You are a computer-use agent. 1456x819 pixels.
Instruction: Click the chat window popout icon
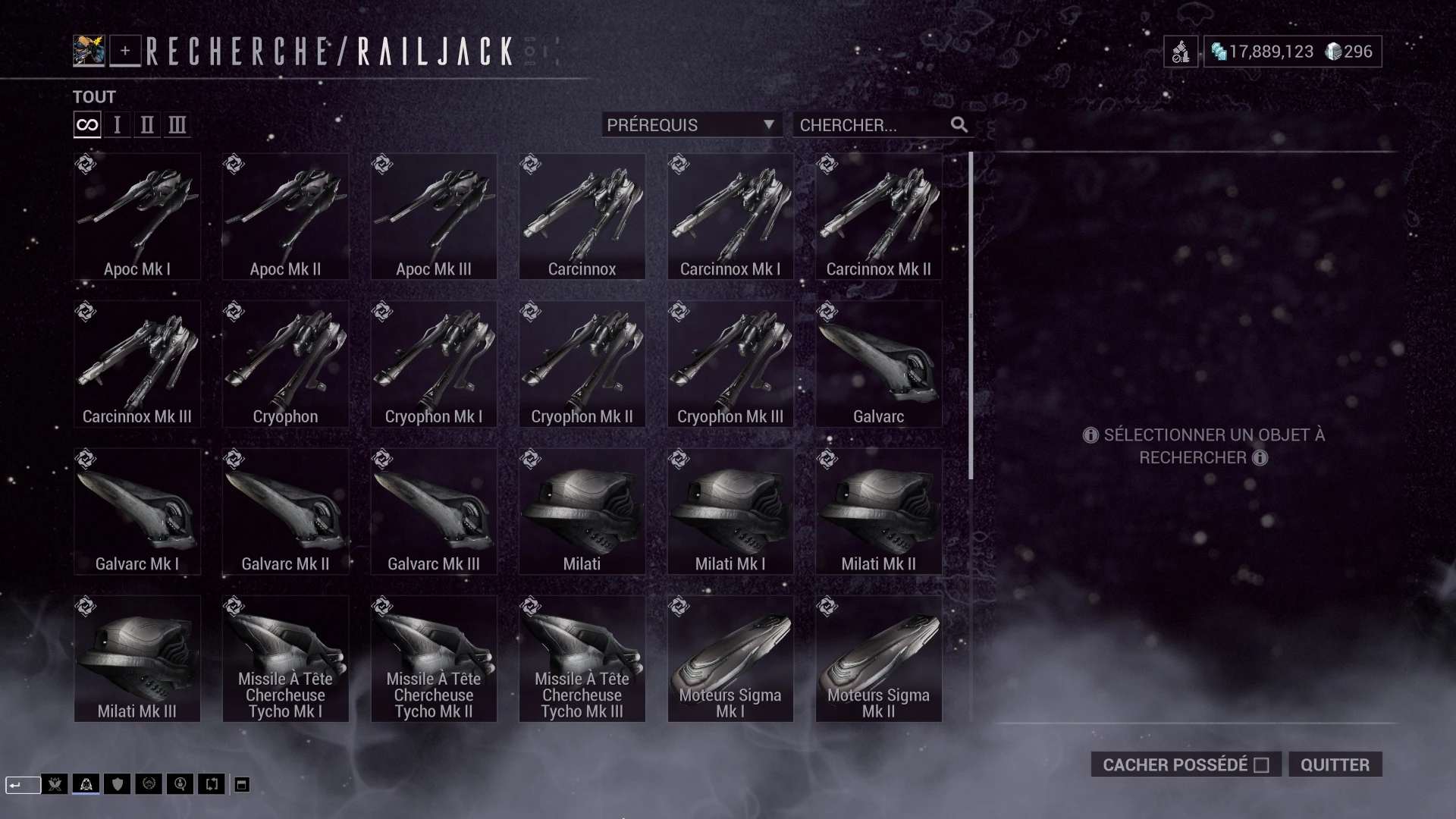click(x=241, y=784)
